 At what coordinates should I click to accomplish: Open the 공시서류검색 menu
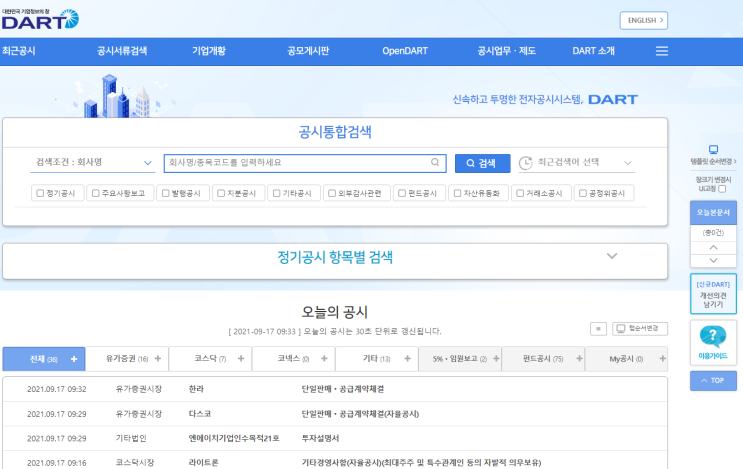click(x=122, y=51)
